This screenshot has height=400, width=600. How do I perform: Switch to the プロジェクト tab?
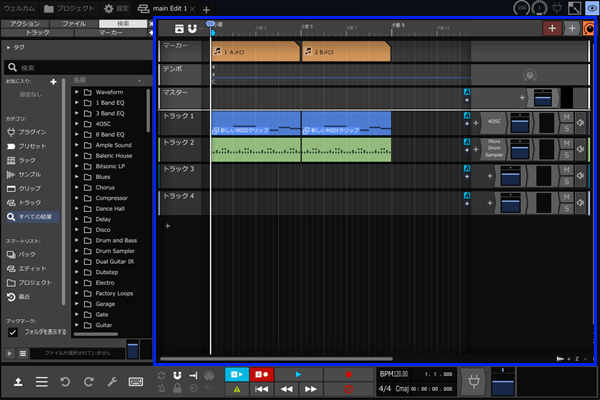click(x=67, y=8)
